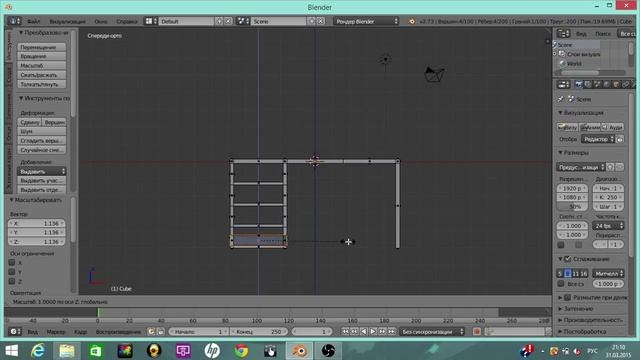Open the Редактор display mode dropdown

[598, 139]
